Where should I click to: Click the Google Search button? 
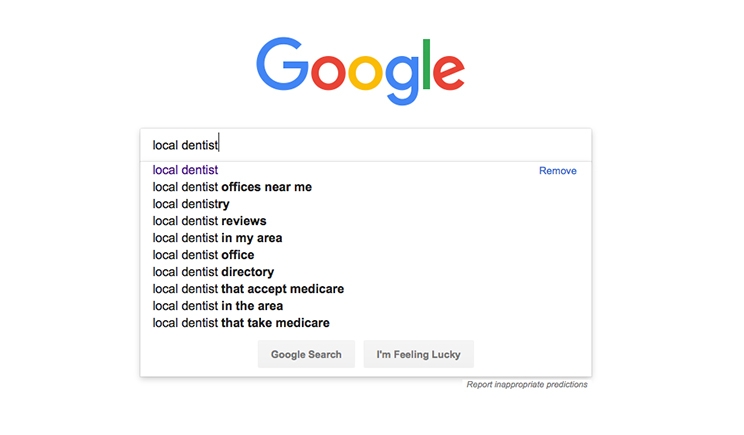click(306, 354)
